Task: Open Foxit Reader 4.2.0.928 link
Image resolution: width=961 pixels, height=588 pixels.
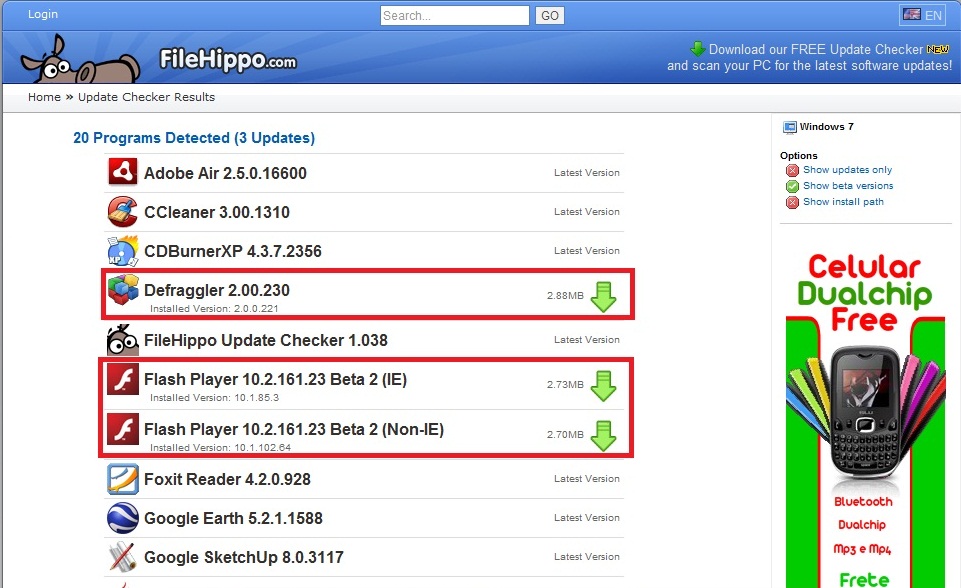Action: coord(227,479)
